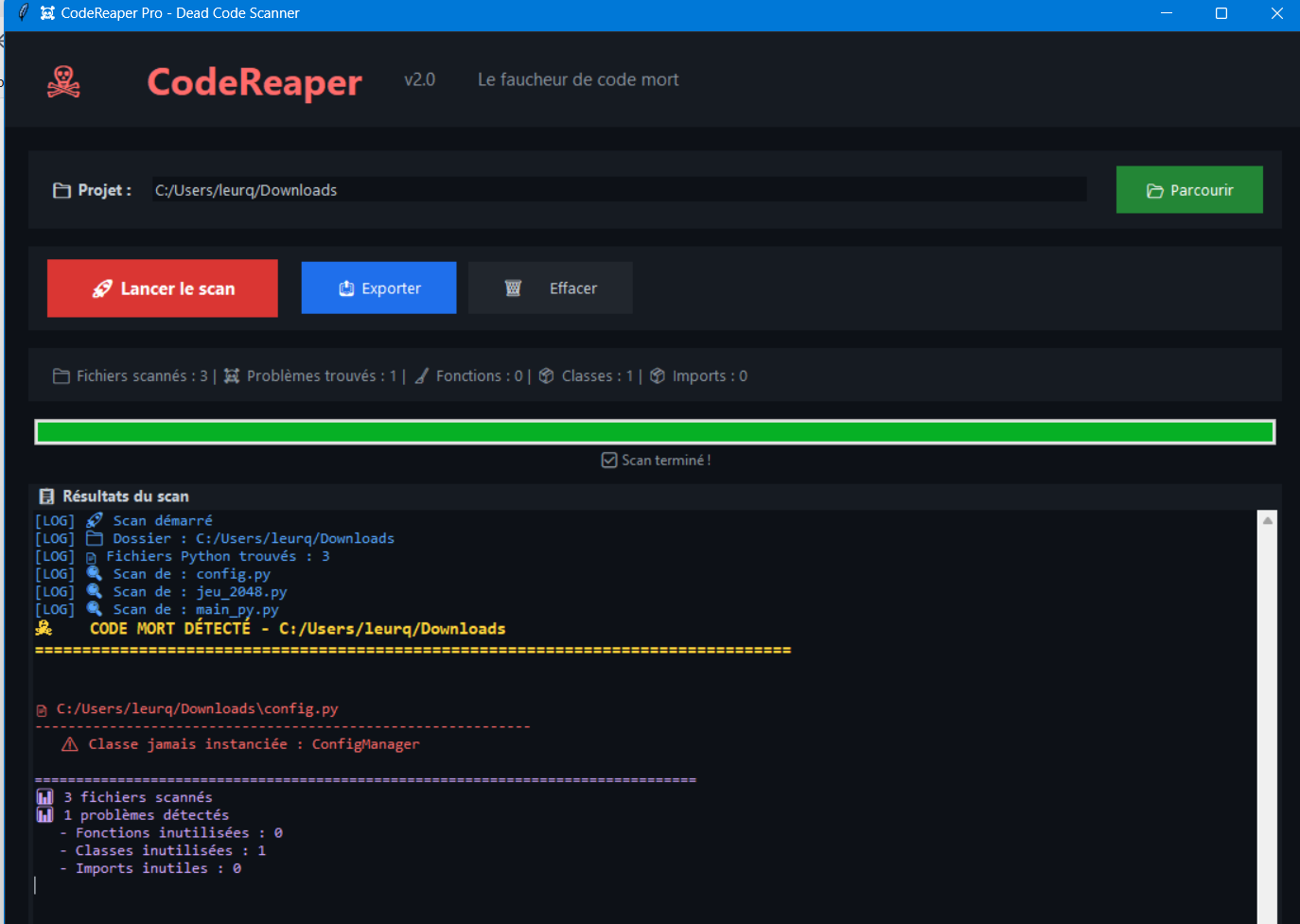
Task: Click the feather icon in the title bar
Action: (24, 13)
